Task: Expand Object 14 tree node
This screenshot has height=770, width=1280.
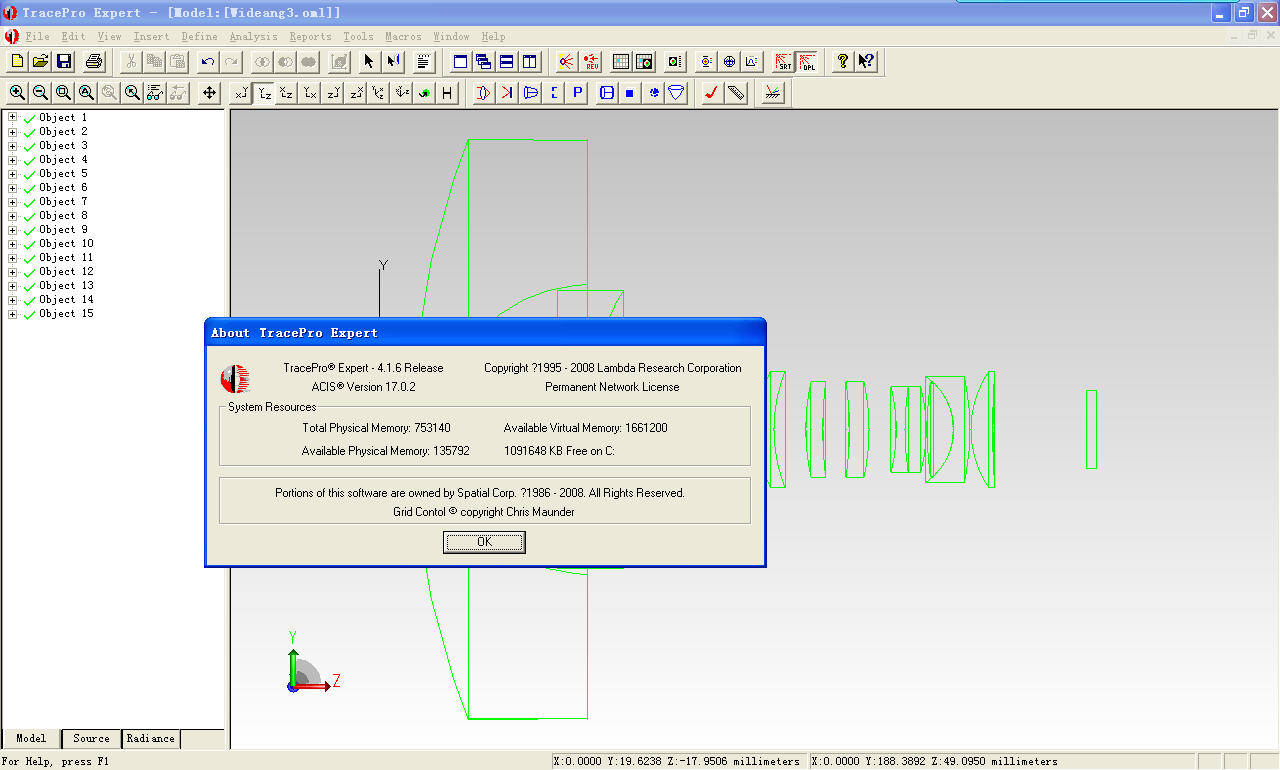Action: pyautogui.click(x=13, y=299)
